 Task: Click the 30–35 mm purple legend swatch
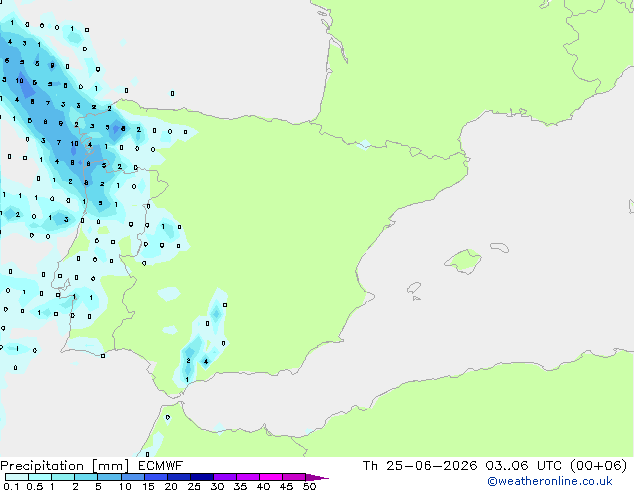coord(224,477)
